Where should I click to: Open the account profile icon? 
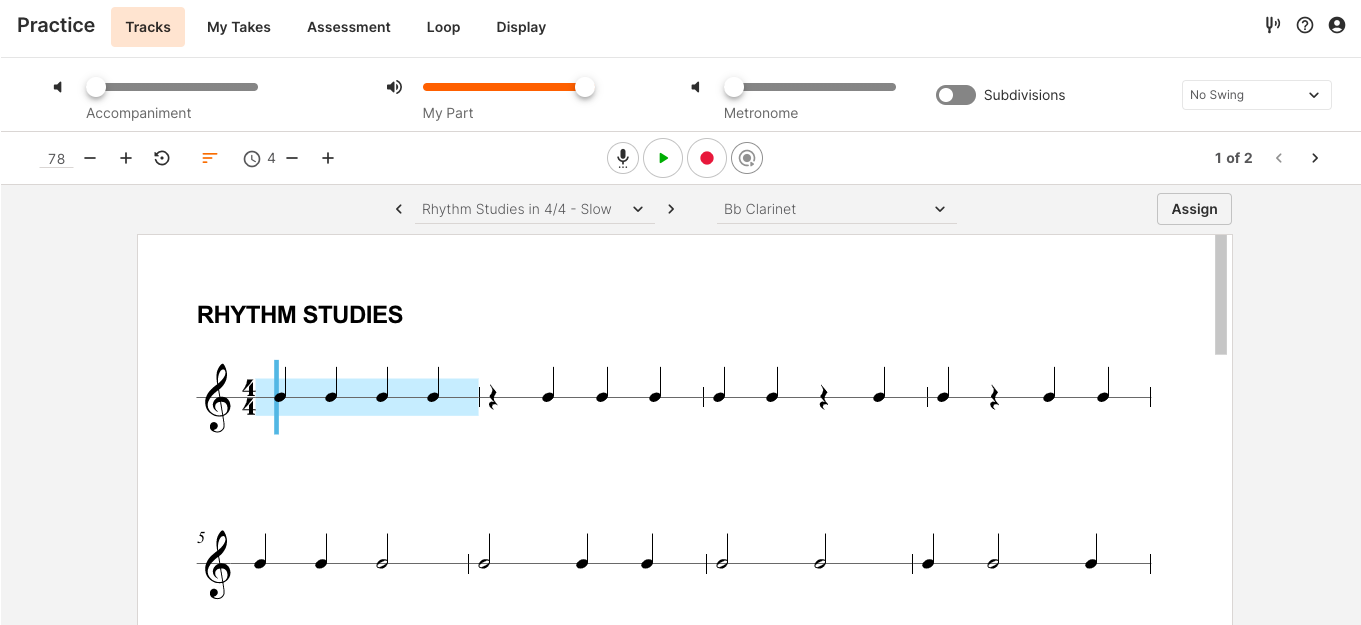pos(1337,24)
